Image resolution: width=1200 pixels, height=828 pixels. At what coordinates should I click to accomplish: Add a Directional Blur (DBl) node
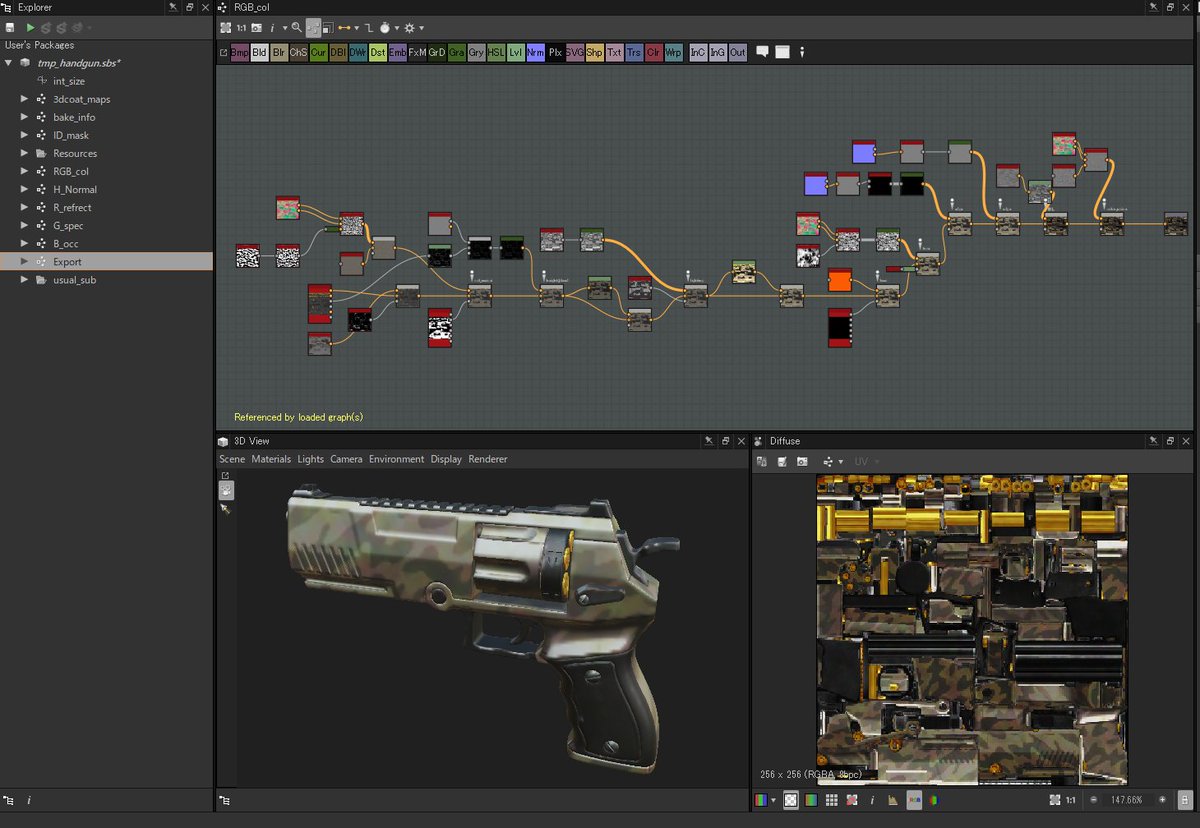coord(338,52)
